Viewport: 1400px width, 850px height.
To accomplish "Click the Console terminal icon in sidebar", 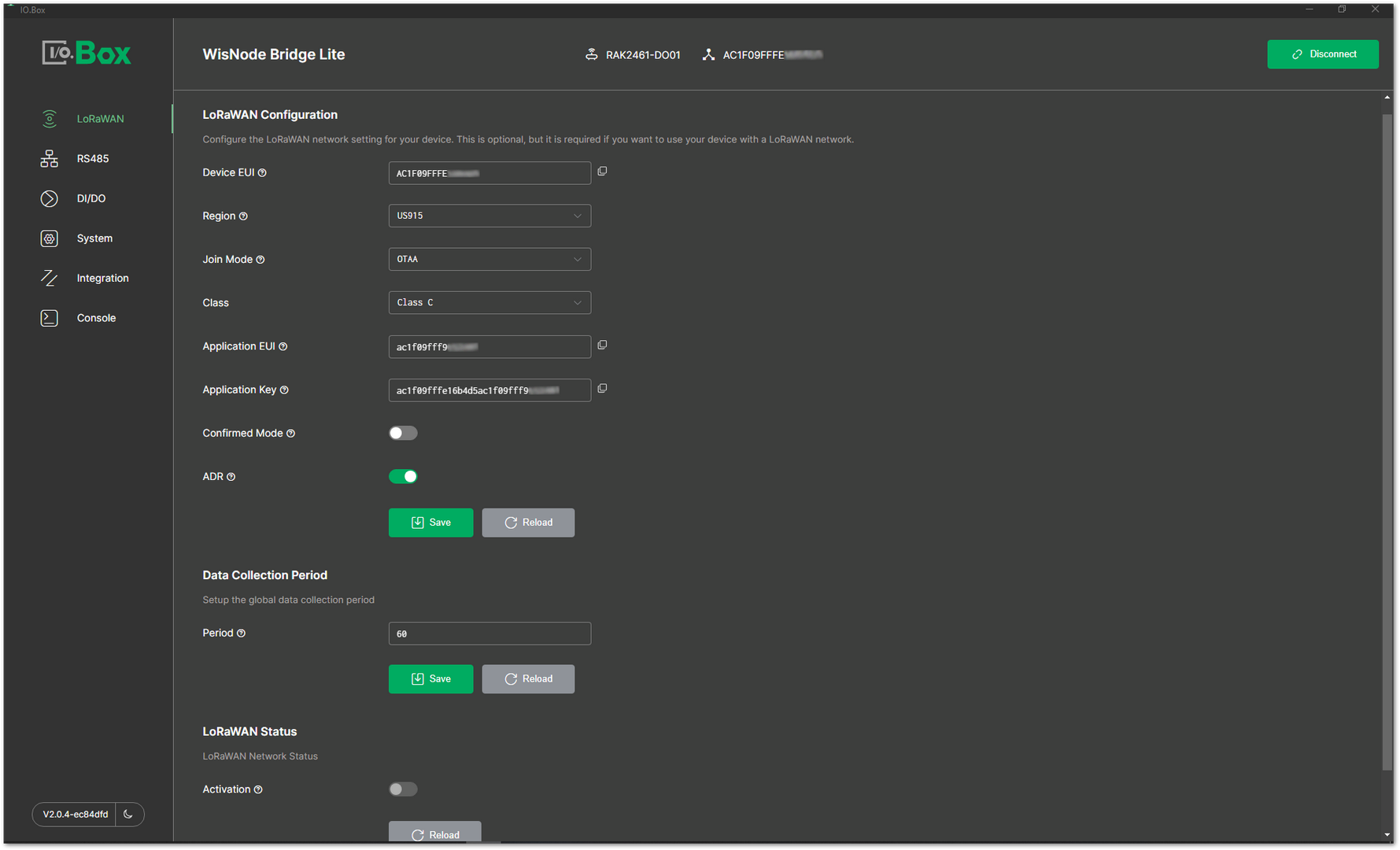I will click(x=49, y=318).
